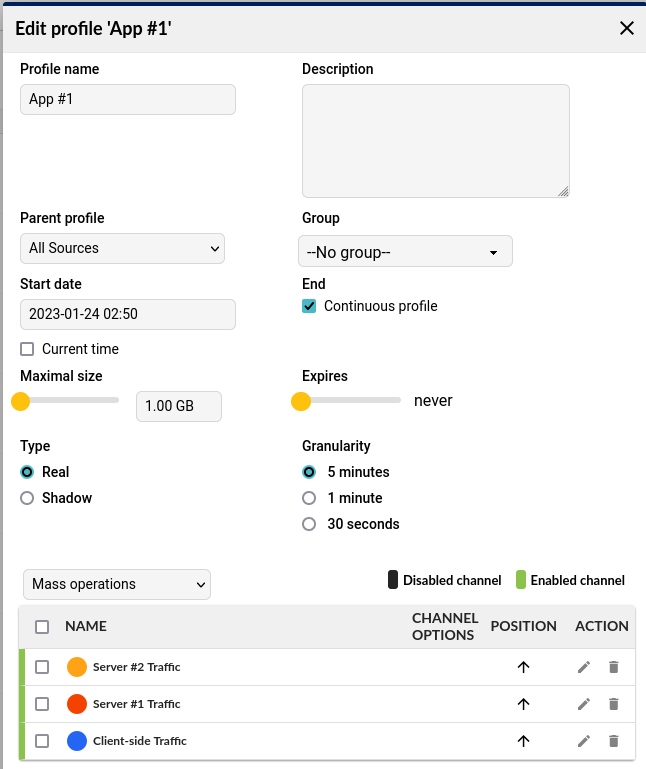The height and width of the screenshot is (769, 646).
Task: Open the Mass operations dropdown
Action: (116, 584)
